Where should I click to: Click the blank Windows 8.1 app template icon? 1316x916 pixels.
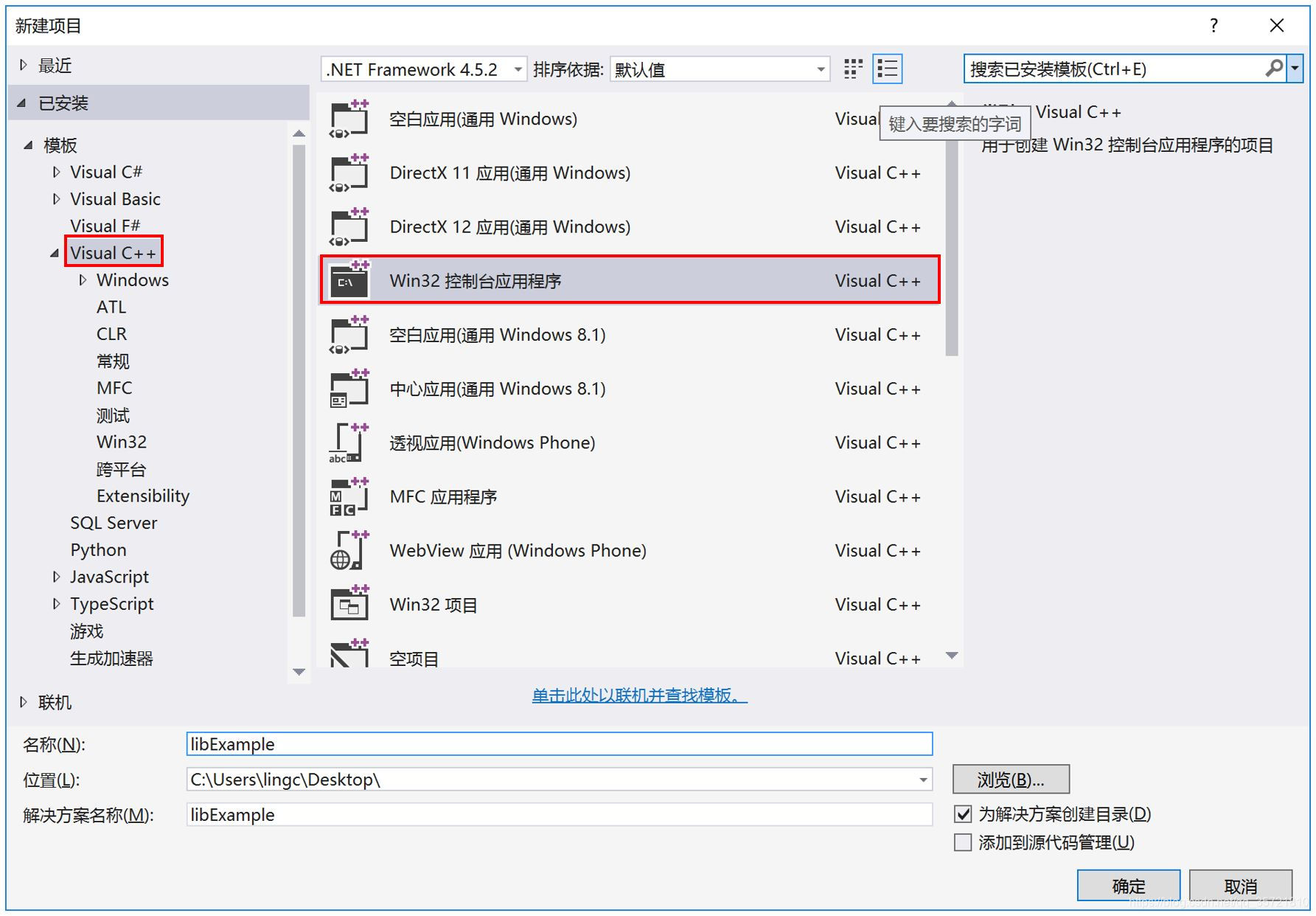point(349,334)
